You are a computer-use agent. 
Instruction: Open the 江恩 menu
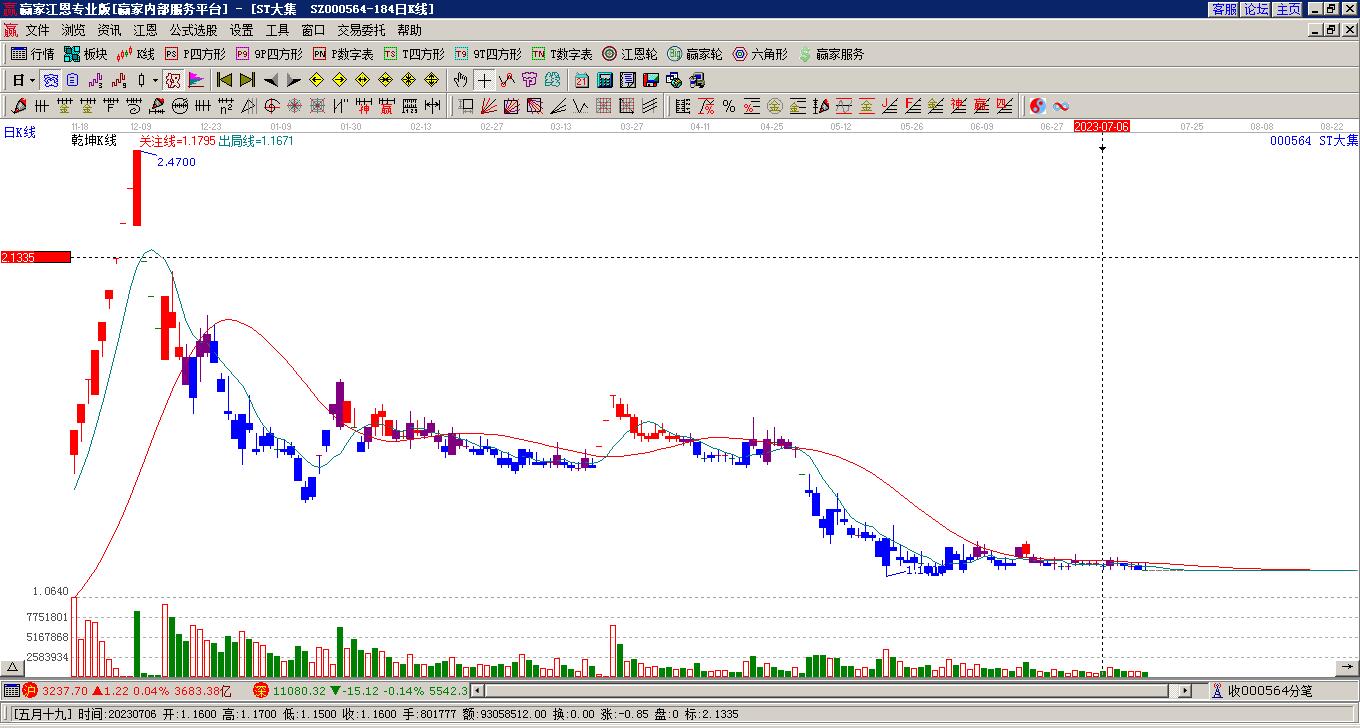coord(145,31)
